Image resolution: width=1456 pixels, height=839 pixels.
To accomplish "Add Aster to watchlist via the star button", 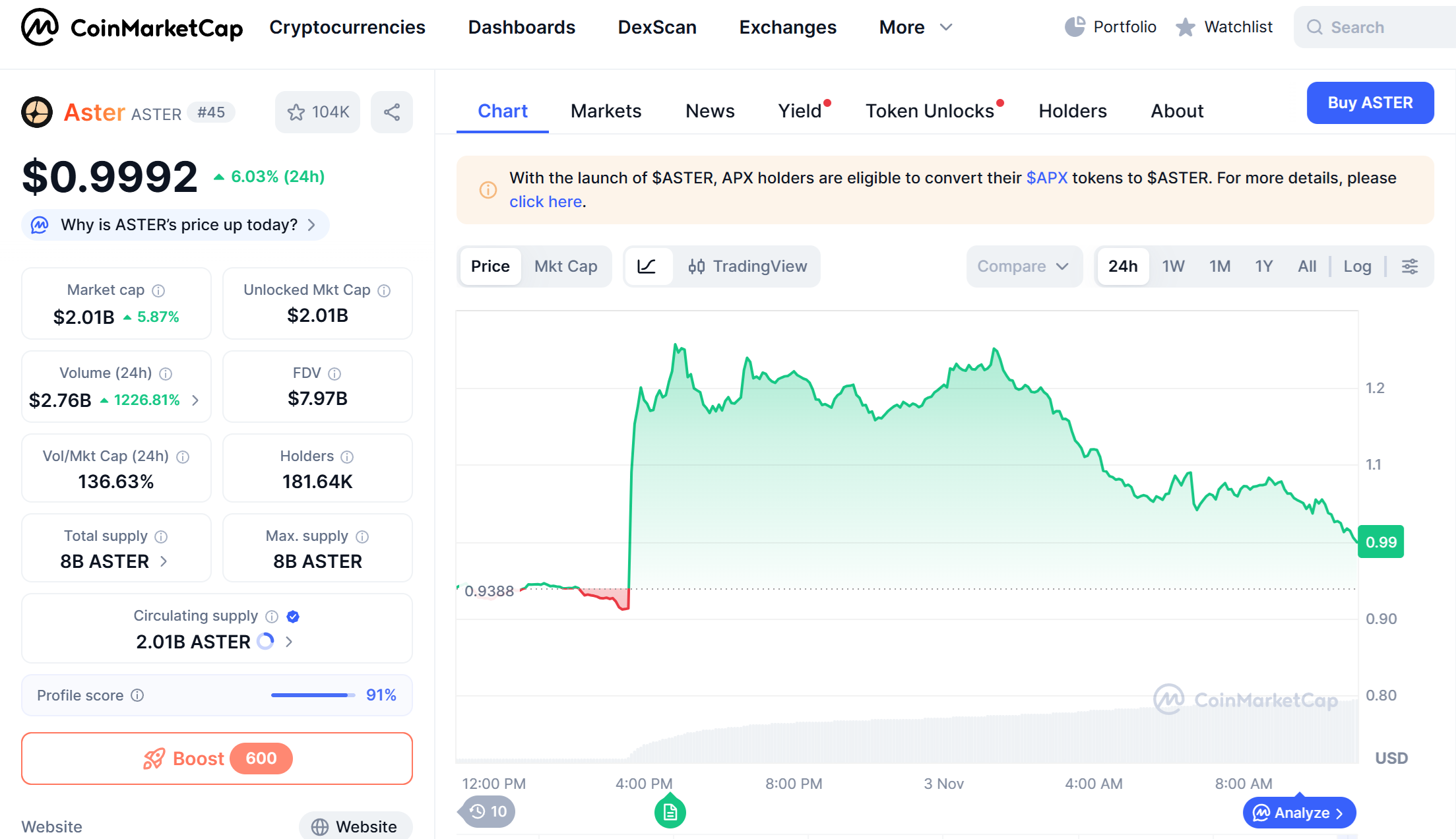I will click(x=317, y=112).
